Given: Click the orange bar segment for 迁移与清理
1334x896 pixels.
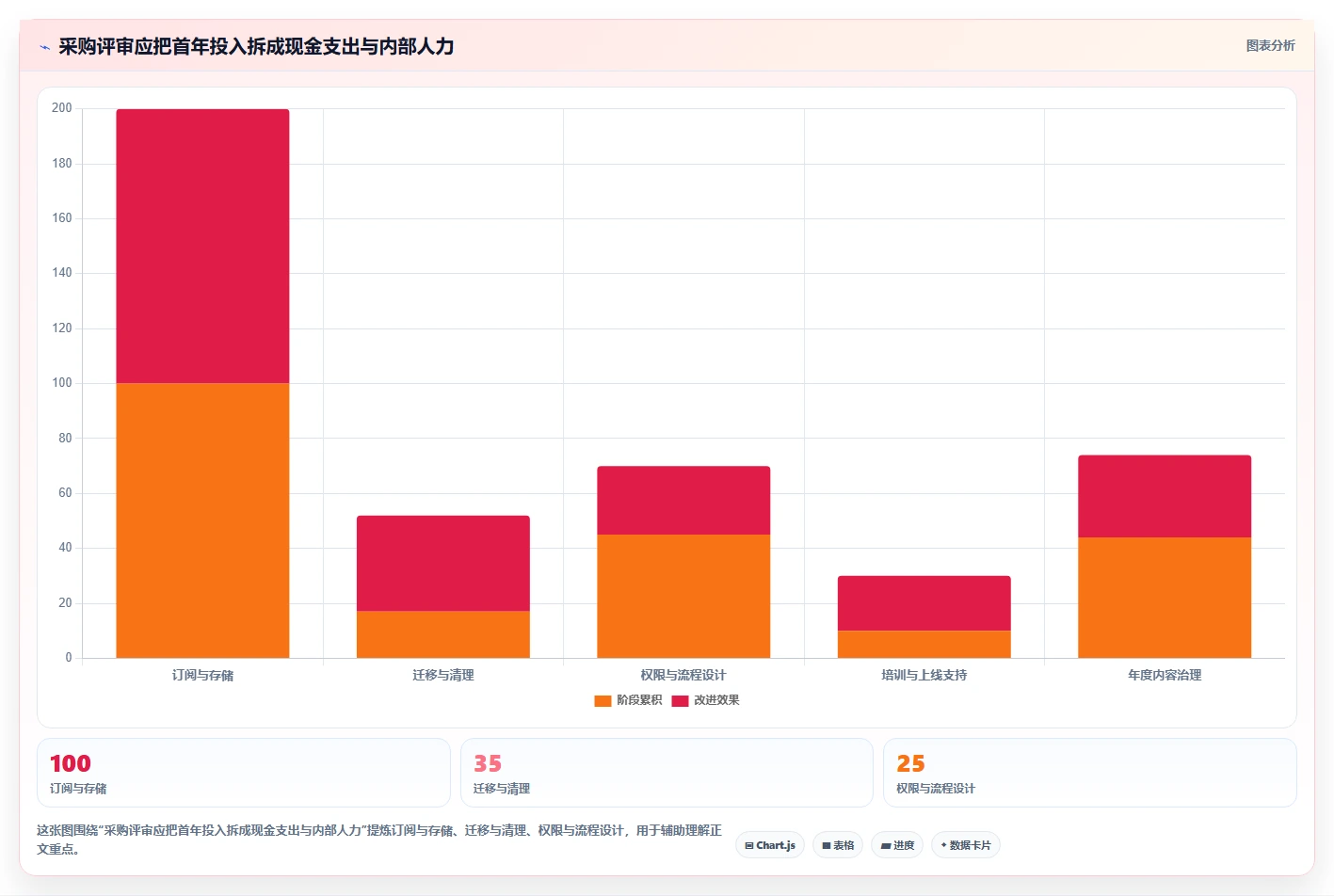Looking at the screenshot, I should tap(443, 634).
